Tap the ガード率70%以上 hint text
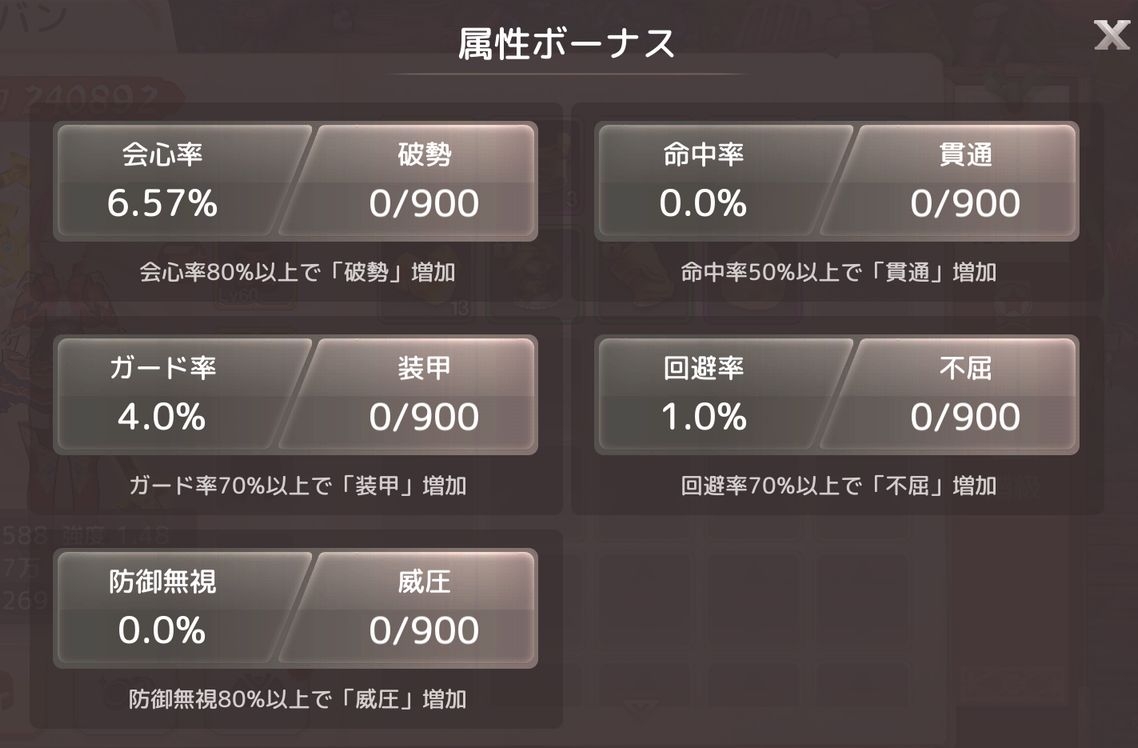Screen dimensions: 1138x748 (296, 486)
